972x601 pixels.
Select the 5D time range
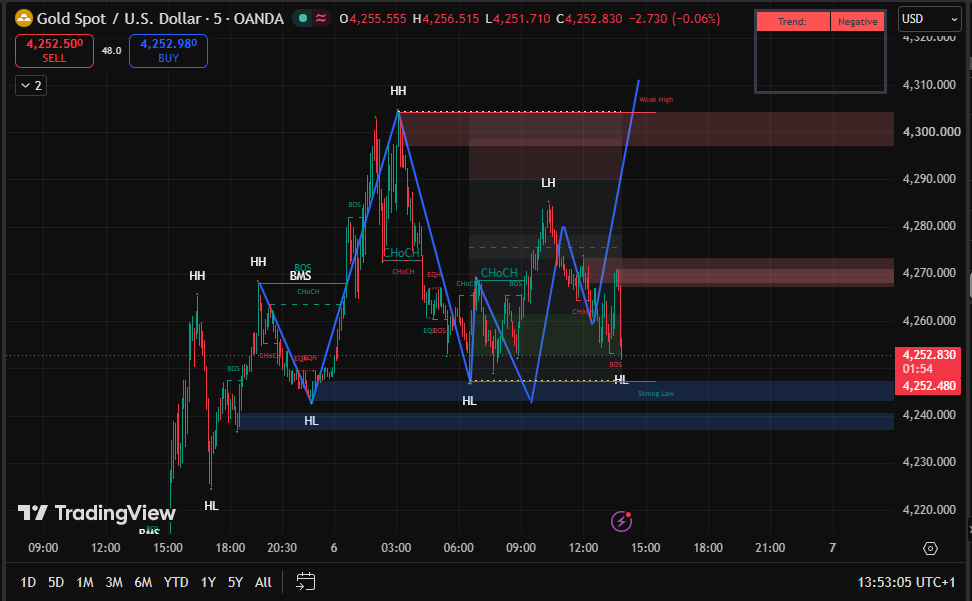coord(56,582)
